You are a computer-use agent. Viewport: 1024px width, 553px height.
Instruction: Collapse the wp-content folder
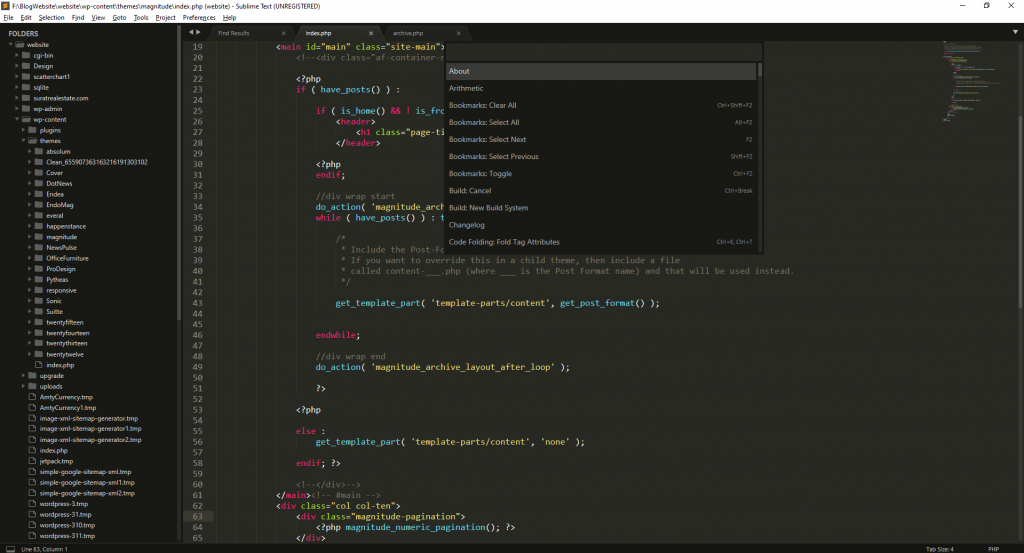tap(19, 119)
